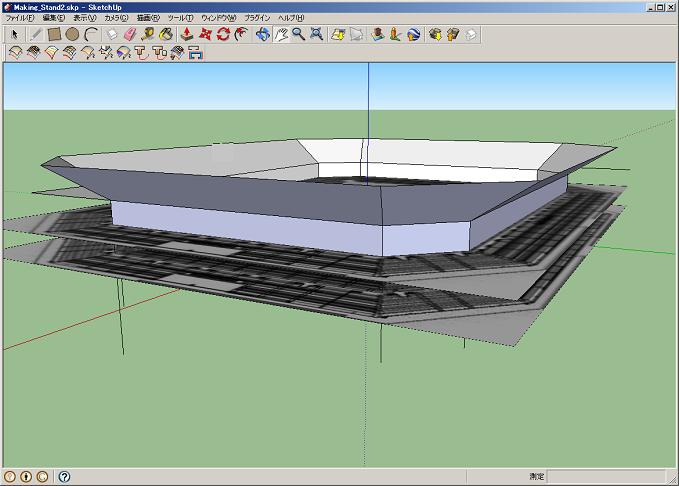Select the Paint Bucket tool
The image size is (679, 486).
[x=166, y=34]
